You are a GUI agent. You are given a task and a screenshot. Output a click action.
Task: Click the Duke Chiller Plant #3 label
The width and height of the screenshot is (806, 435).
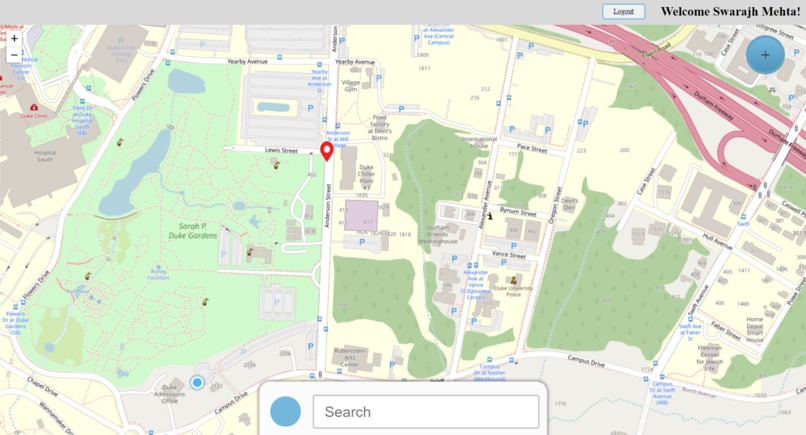pos(366,177)
